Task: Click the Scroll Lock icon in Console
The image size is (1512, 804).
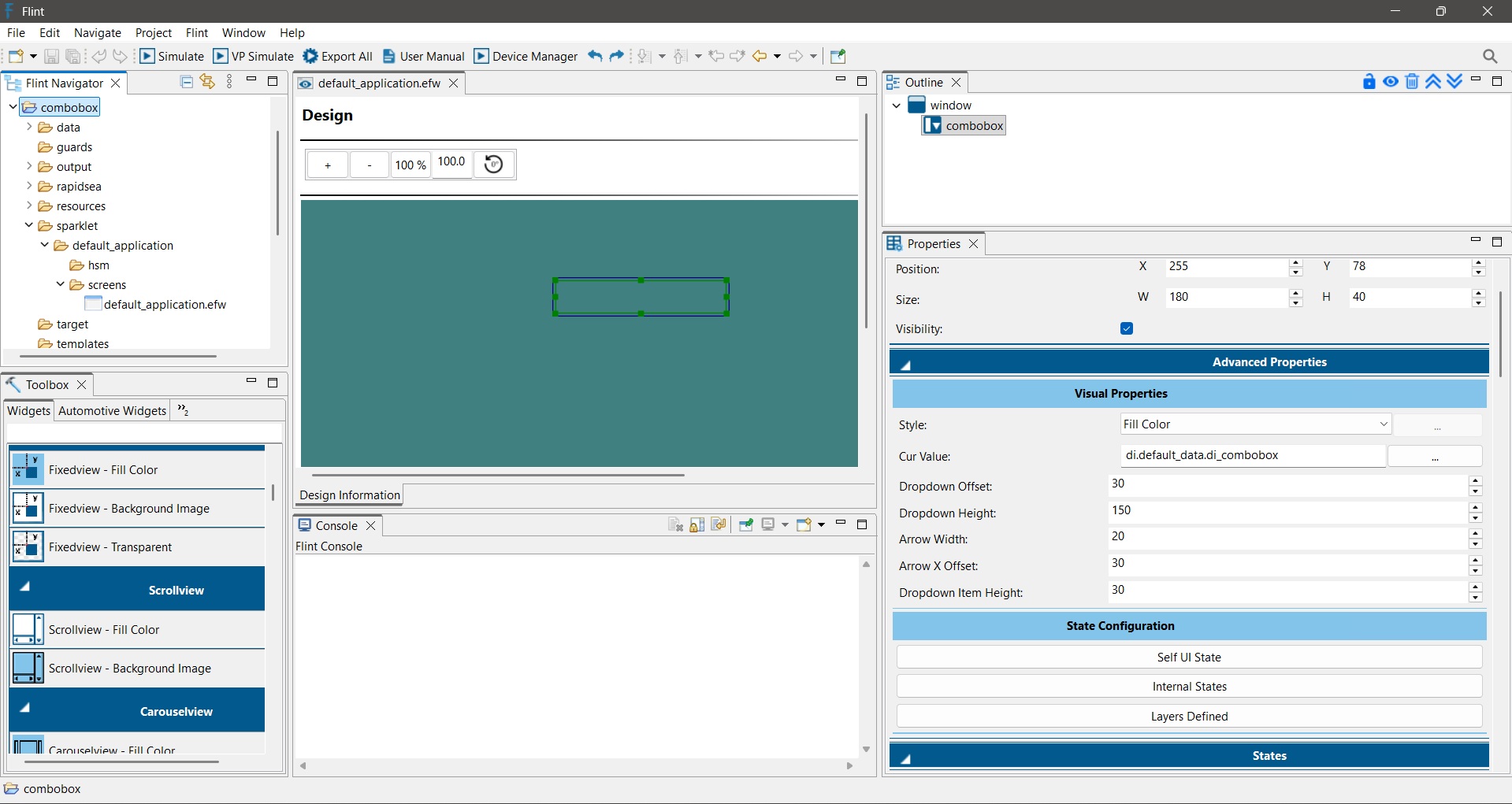Action: 697,525
